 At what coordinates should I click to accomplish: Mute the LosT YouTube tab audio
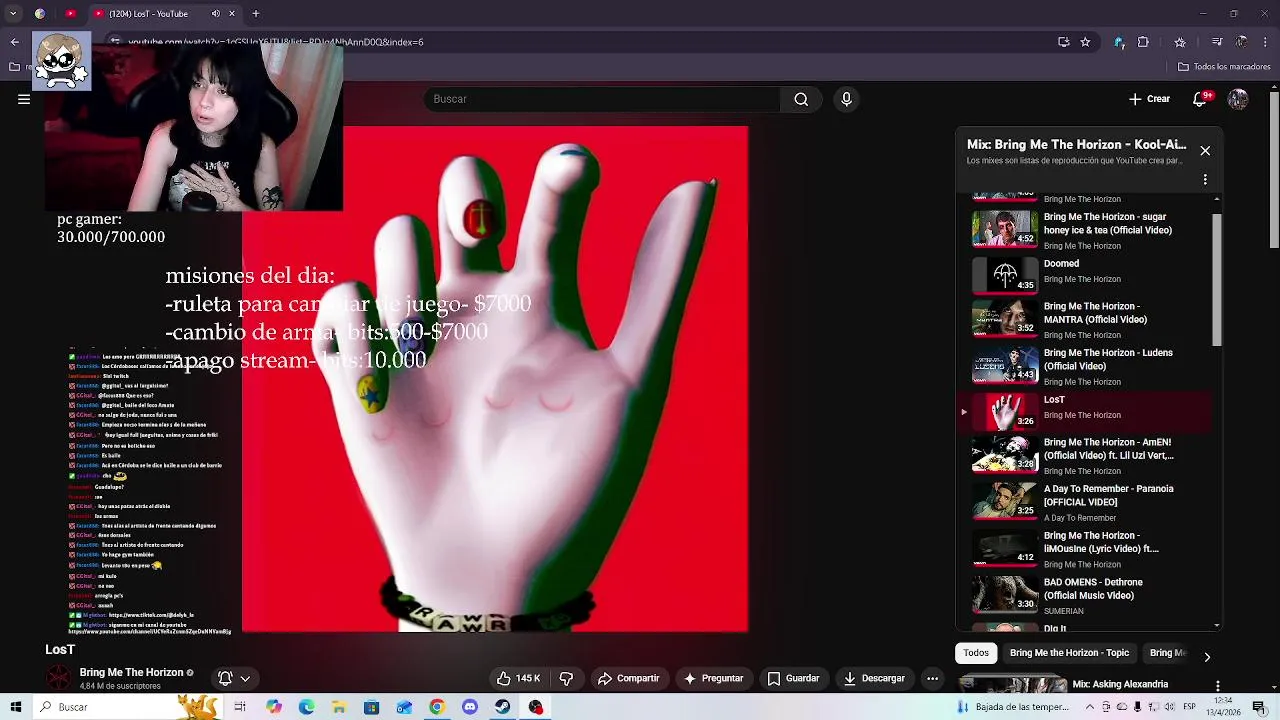[216, 14]
